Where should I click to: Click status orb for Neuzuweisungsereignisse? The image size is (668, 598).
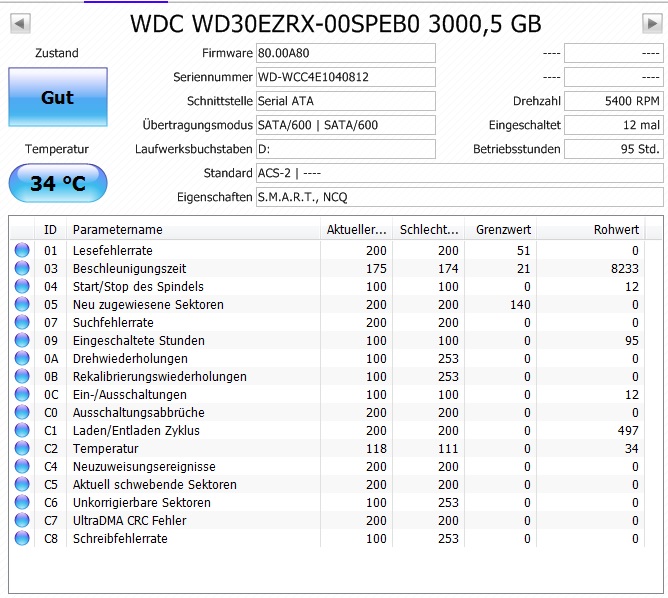point(22,466)
